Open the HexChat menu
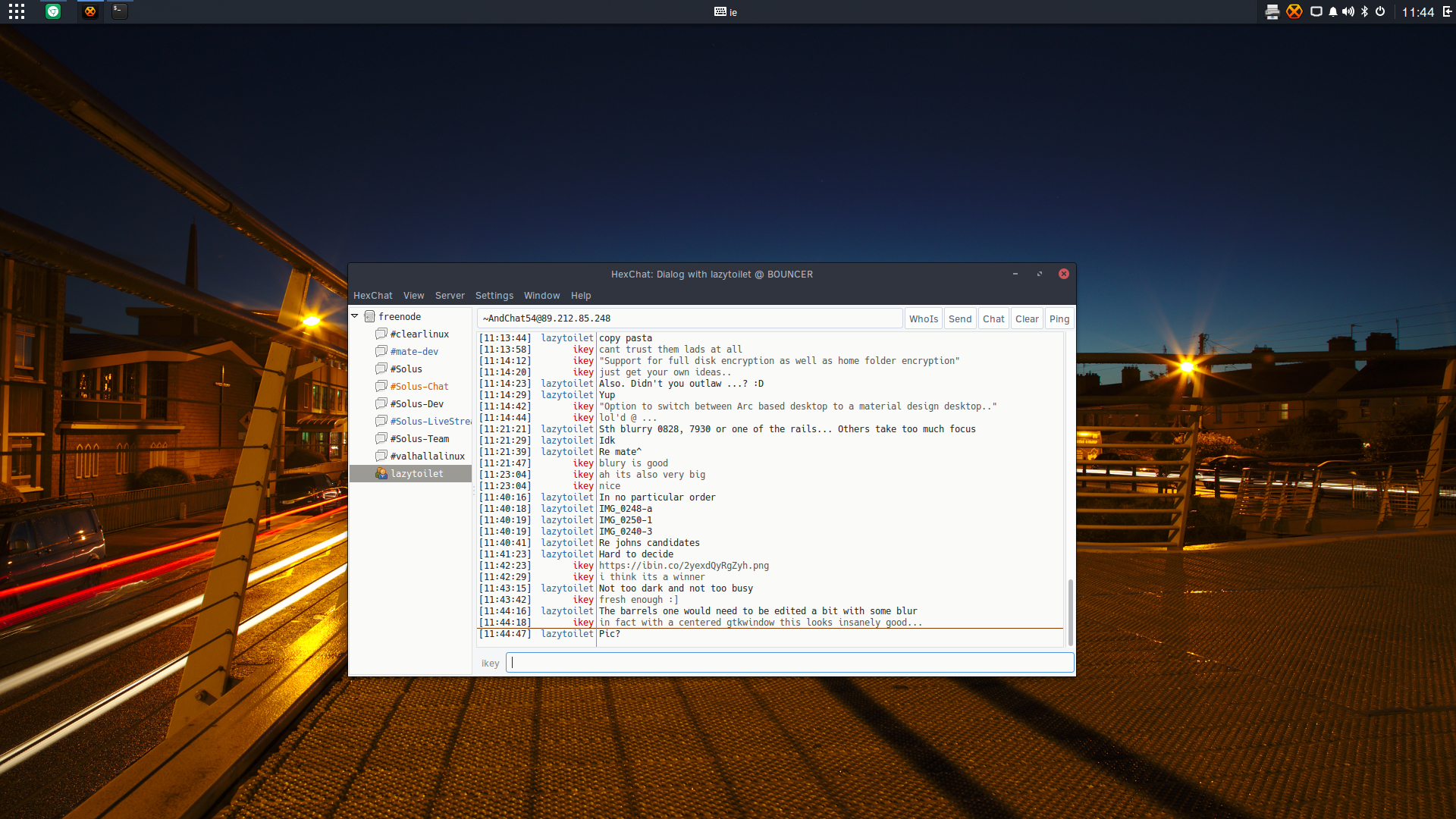The height and width of the screenshot is (819, 1456). (373, 296)
